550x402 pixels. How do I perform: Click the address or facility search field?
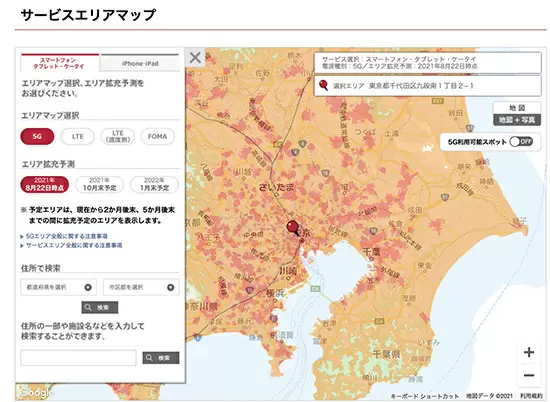(x=78, y=358)
